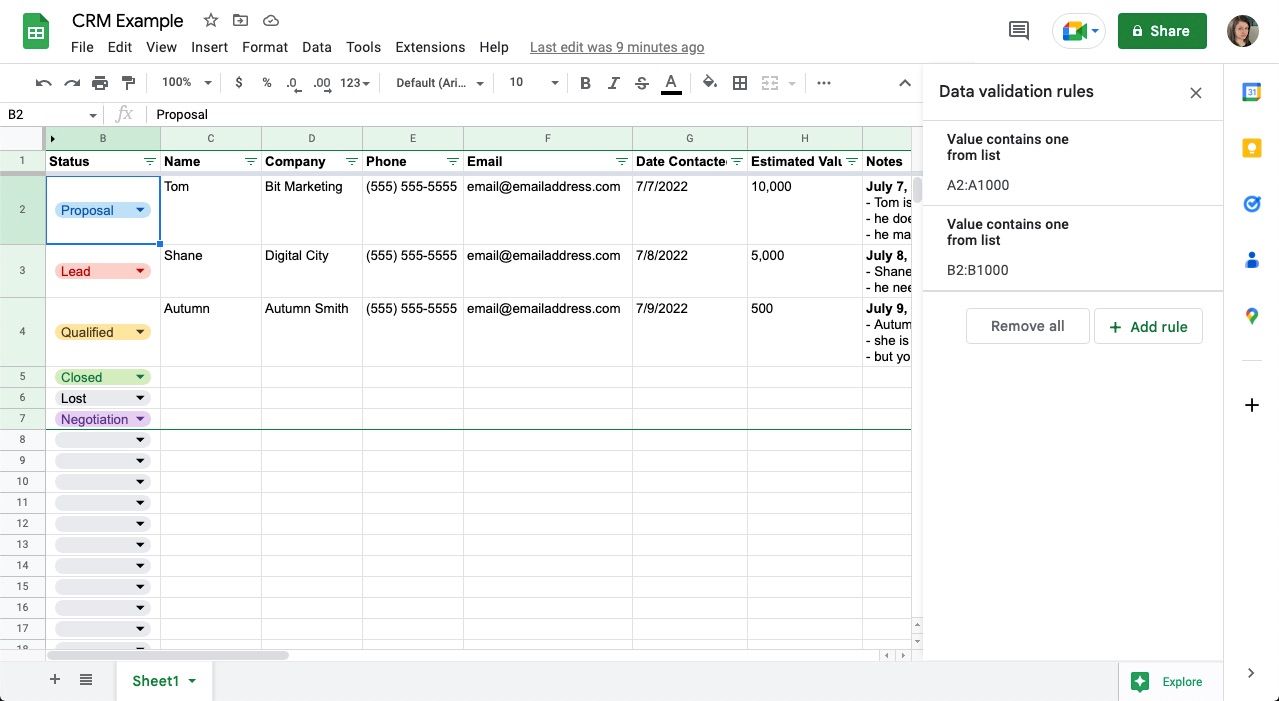Image resolution: width=1279 pixels, height=701 pixels.
Task: Apply strikethrough formatting
Action: coord(642,83)
